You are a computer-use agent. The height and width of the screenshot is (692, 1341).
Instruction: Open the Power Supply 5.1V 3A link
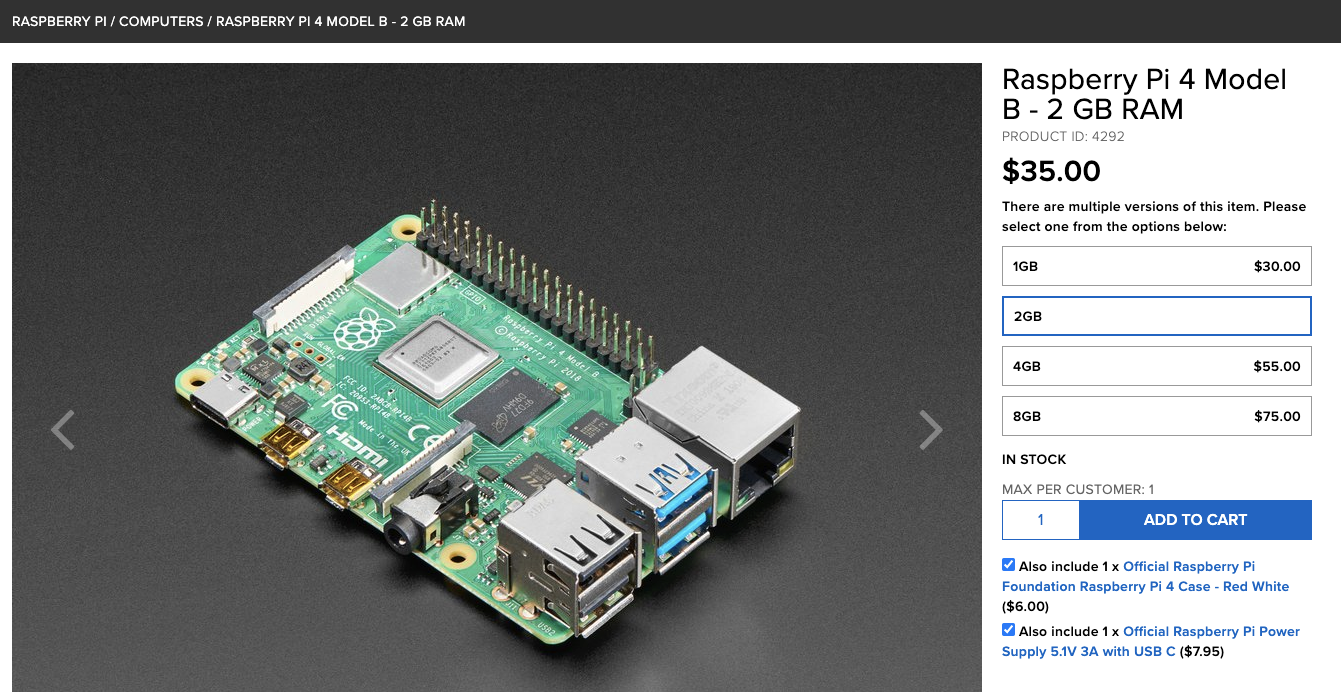tap(1151, 641)
